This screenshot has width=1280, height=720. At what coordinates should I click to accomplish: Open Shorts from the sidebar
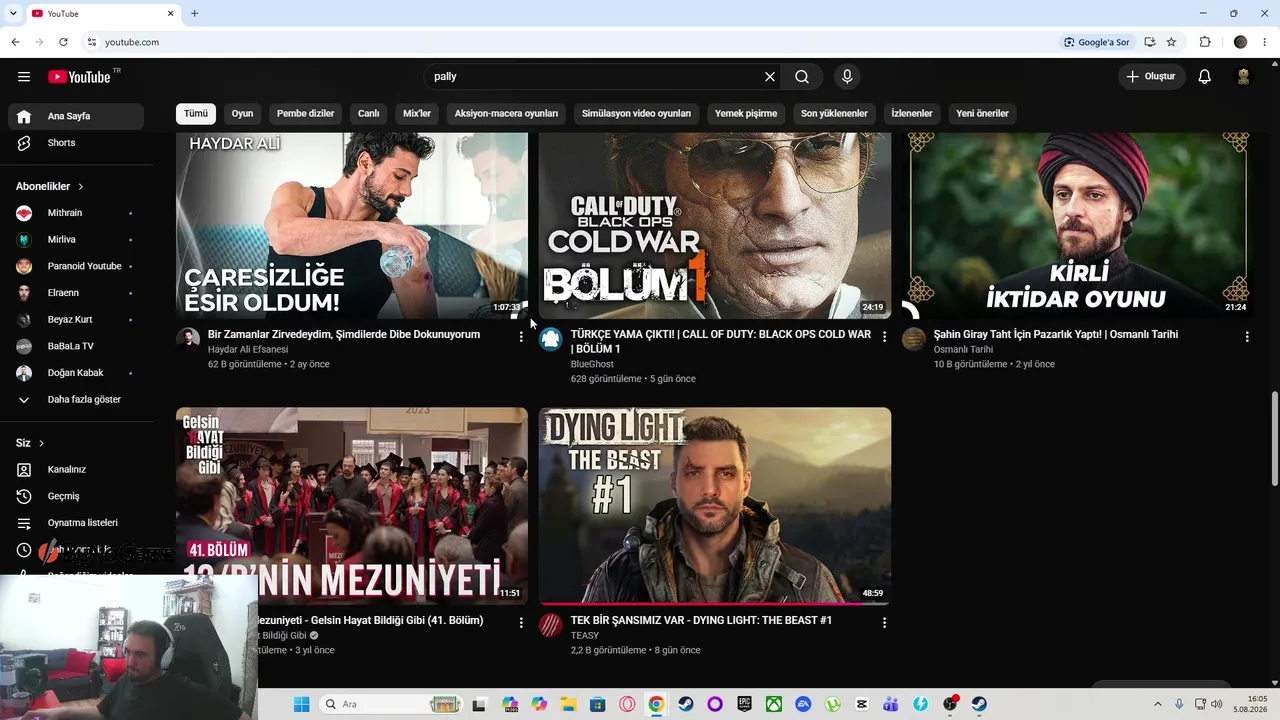[76, 143]
